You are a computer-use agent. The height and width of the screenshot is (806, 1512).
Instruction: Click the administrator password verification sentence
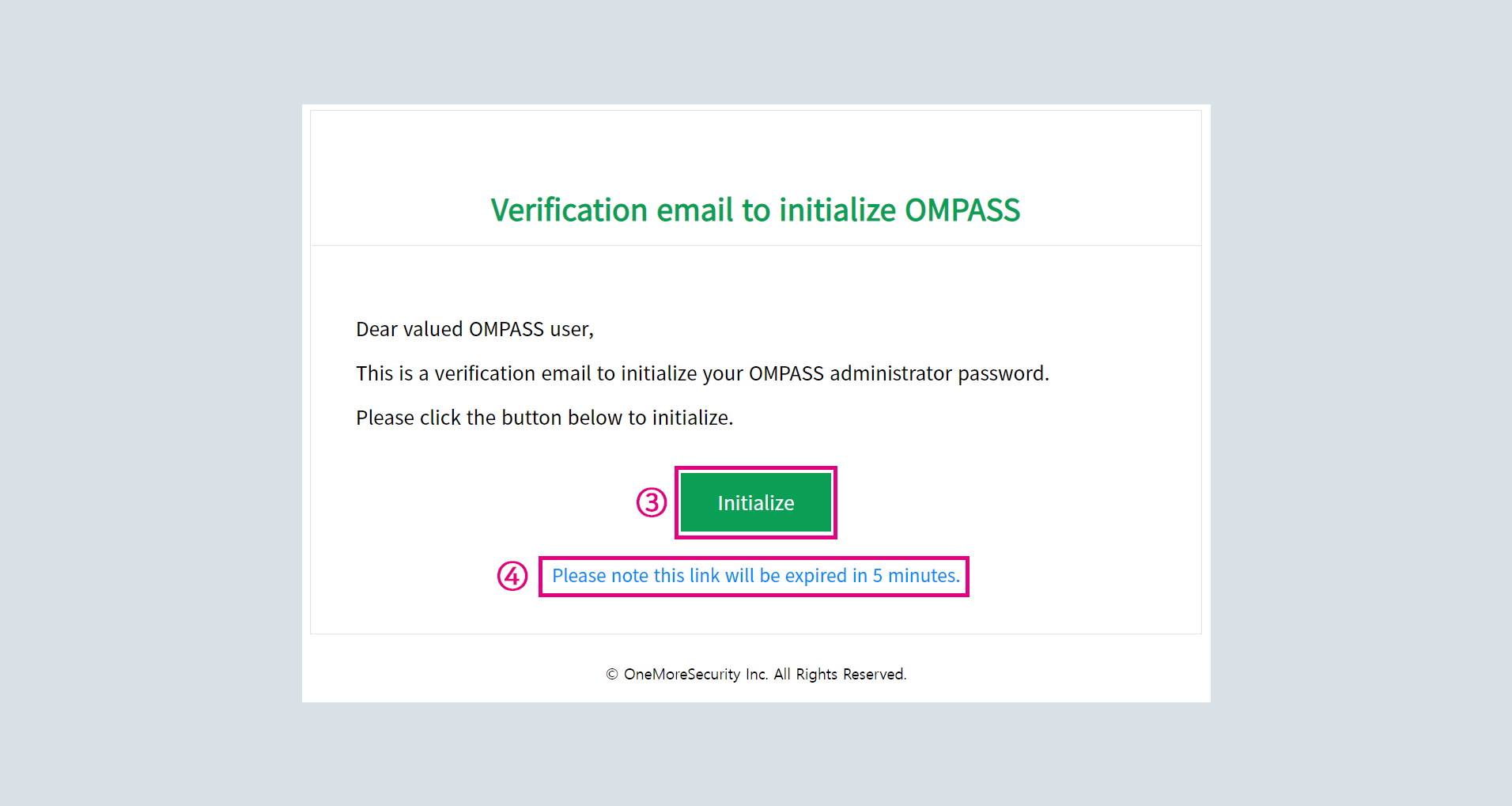[702, 373]
